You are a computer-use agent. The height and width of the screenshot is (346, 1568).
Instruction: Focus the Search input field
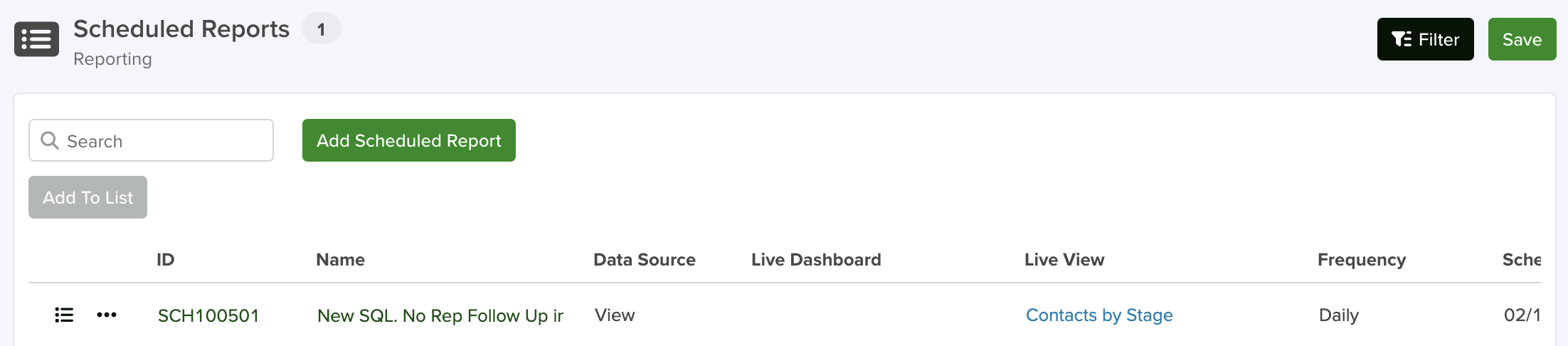(151, 140)
